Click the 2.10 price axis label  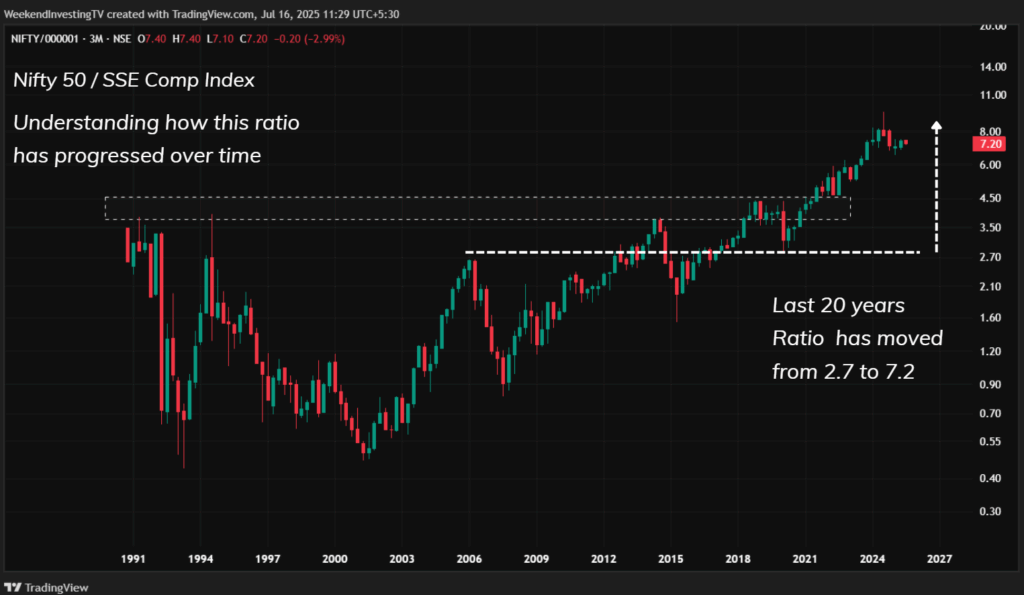coord(990,287)
